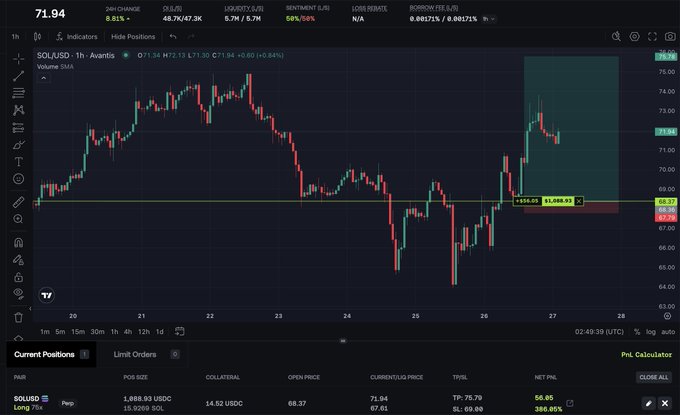Toggle log scale mode
This screenshot has width=680, height=415.
[x=651, y=332]
